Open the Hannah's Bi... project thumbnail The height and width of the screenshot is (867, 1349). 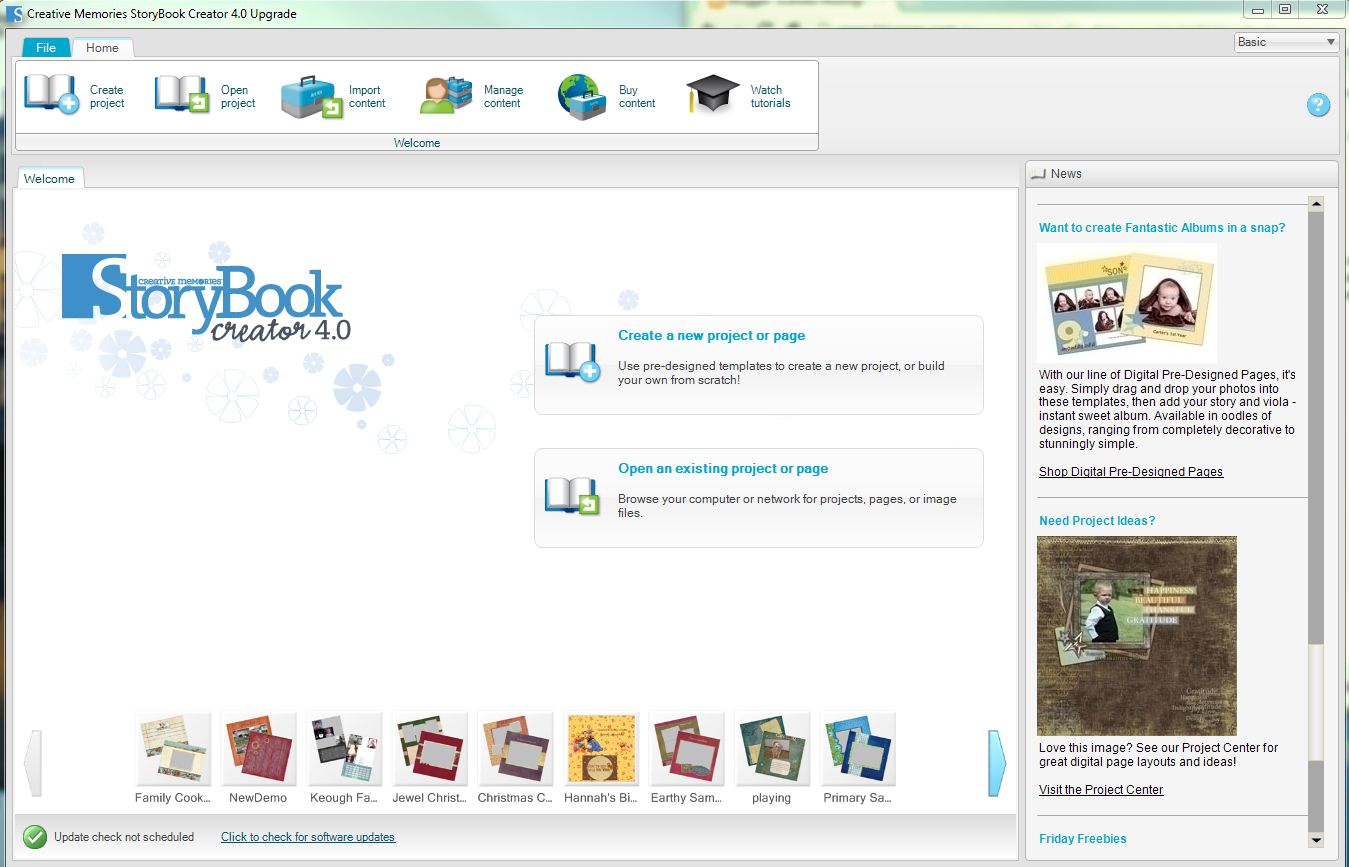(601, 750)
